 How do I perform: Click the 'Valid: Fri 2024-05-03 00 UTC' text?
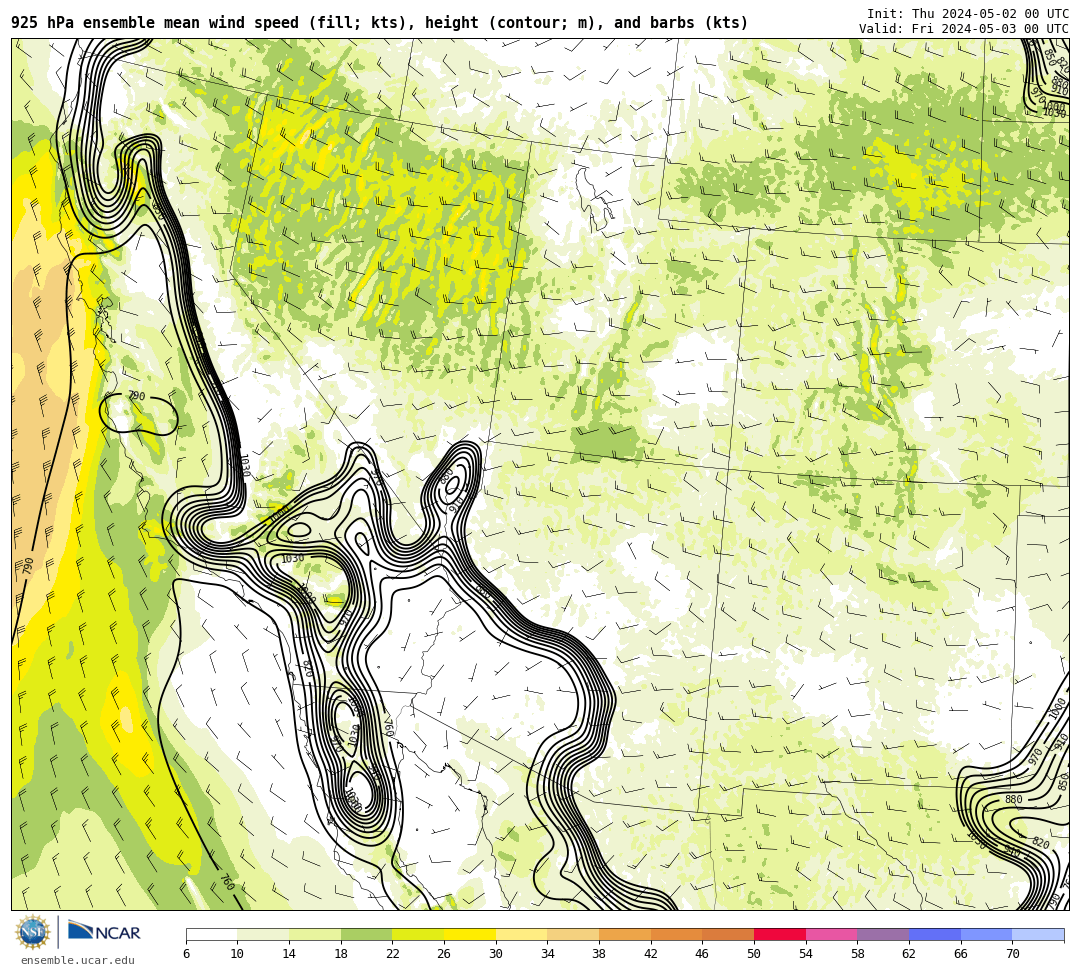click(964, 29)
